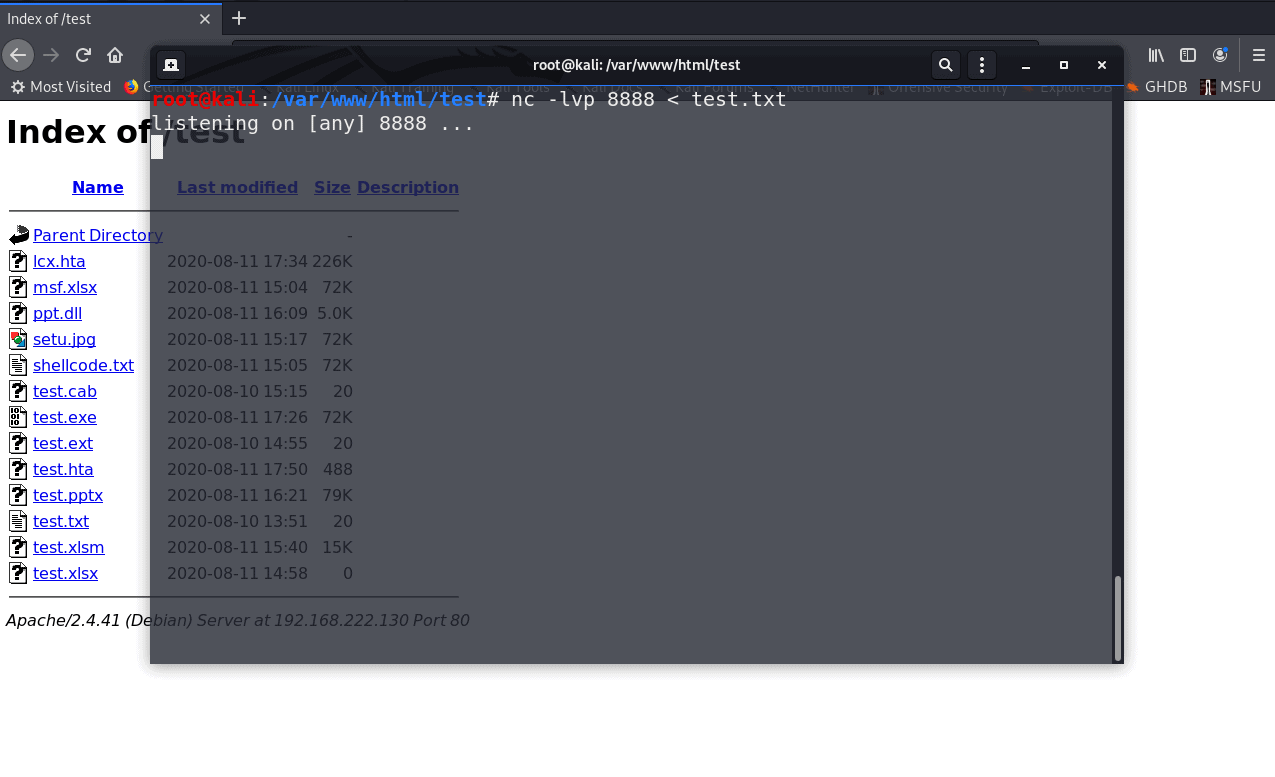Click the test.hta modified date '2020-08-11 17:50'
The width and height of the screenshot is (1275, 777).
(x=237, y=469)
